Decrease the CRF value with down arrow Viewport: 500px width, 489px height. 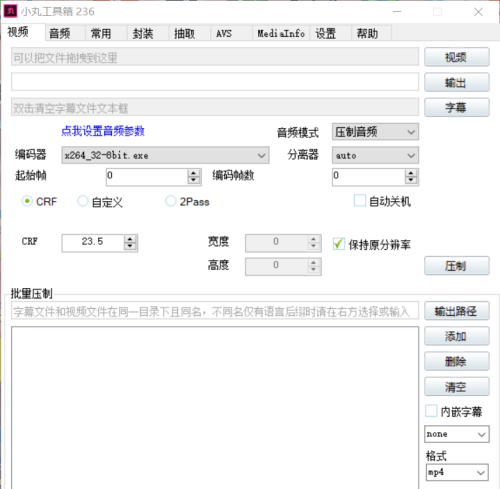tap(130, 247)
